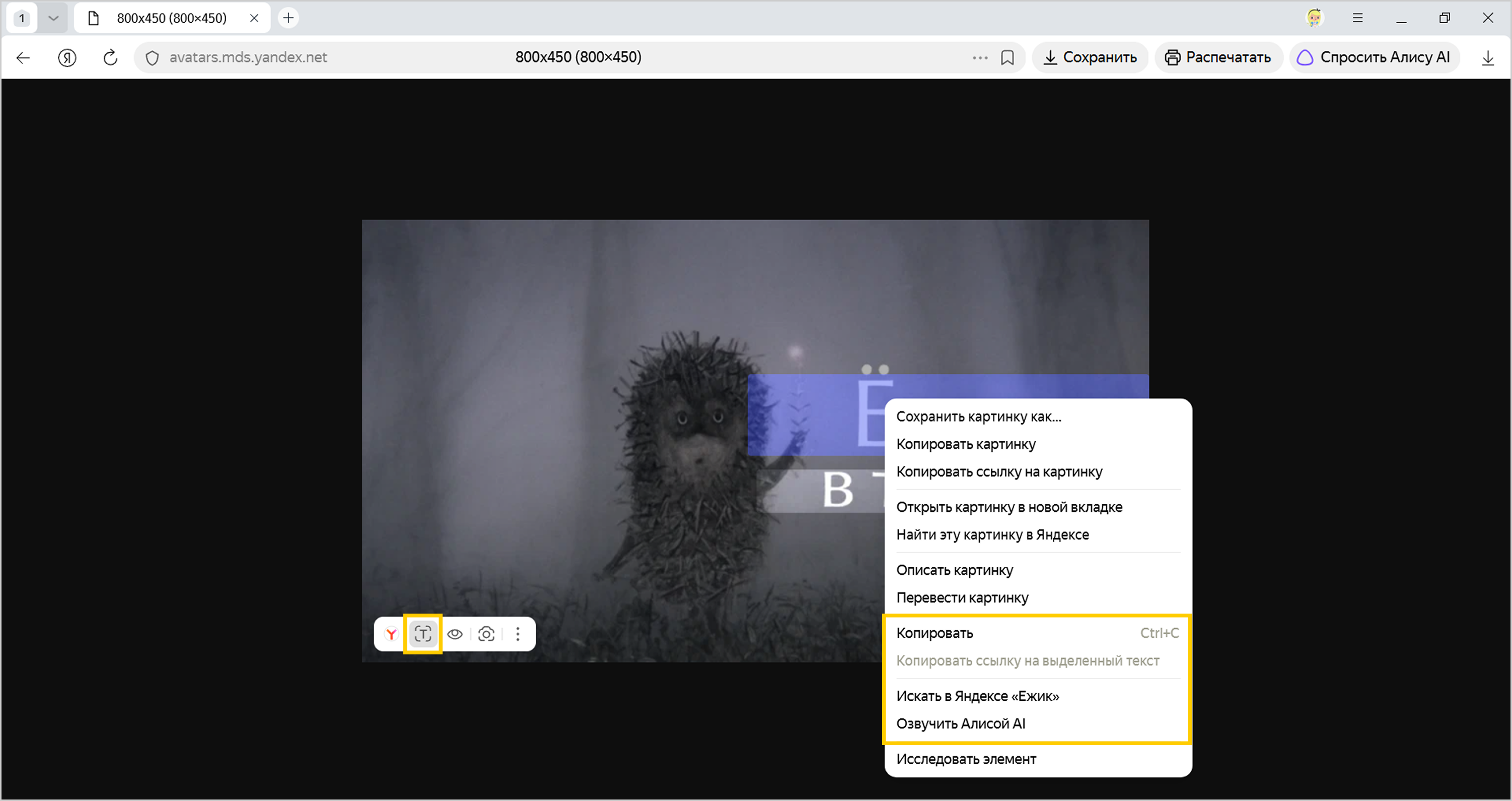Open a new tab
1512x801 pixels.
pos(288,18)
